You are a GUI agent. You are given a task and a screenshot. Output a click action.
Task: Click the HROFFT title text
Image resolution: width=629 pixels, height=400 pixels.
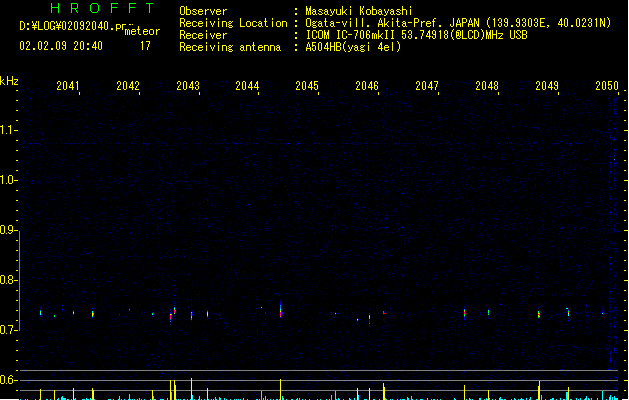[x=102, y=8]
